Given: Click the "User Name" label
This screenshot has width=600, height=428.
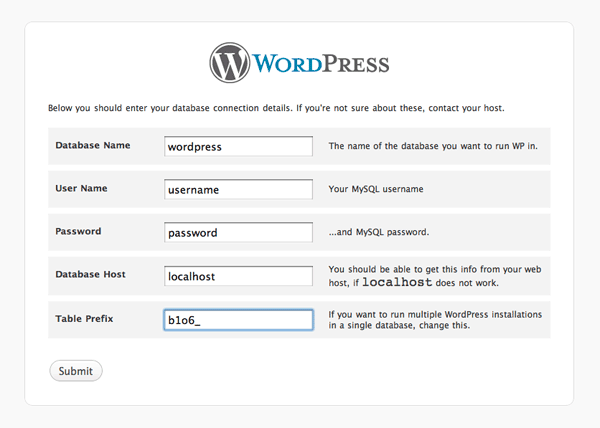Looking at the screenshot, I should pyautogui.click(x=82, y=188).
